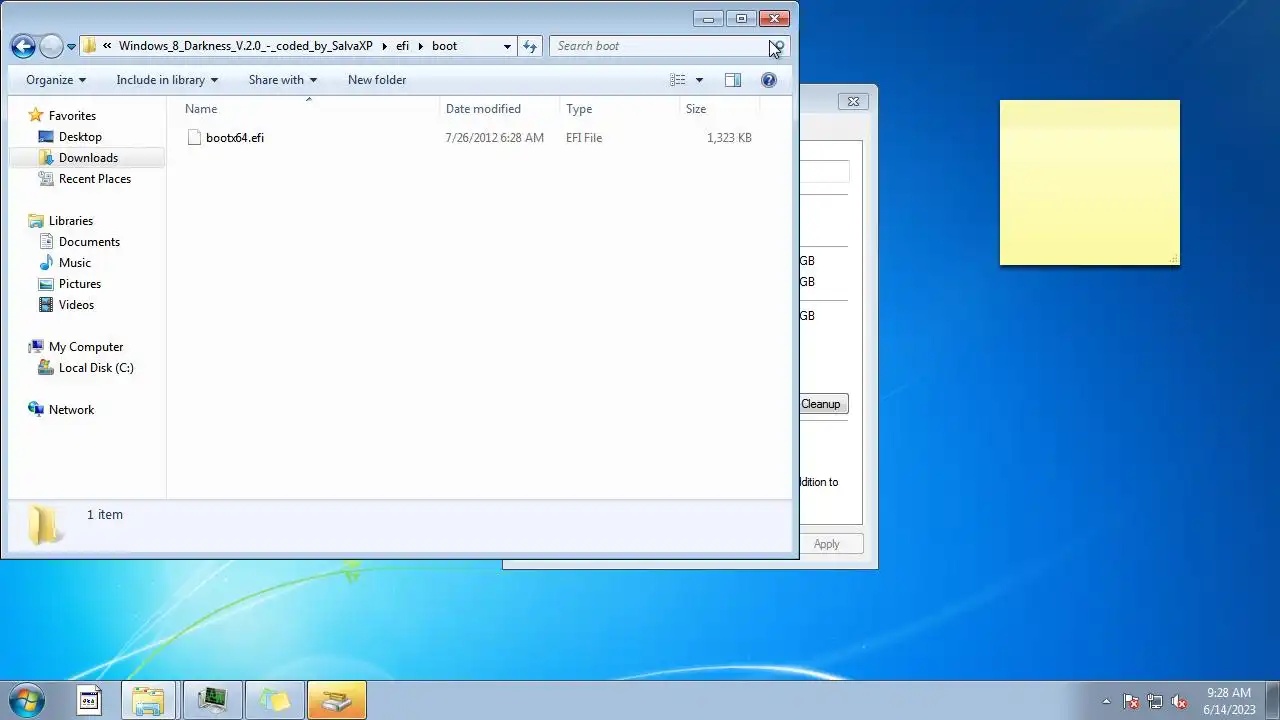Click the Cleanup button in properties window

[x=822, y=404]
